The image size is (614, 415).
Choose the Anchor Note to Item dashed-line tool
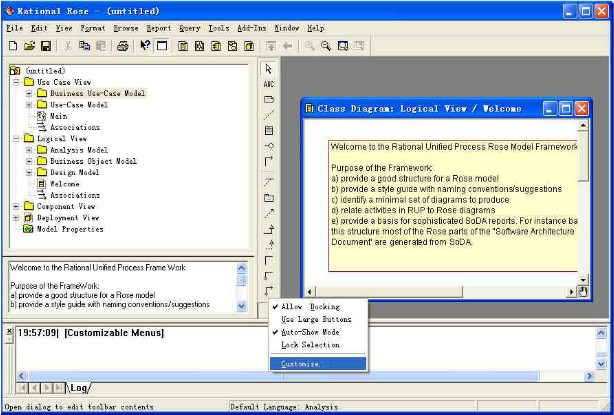(x=269, y=115)
